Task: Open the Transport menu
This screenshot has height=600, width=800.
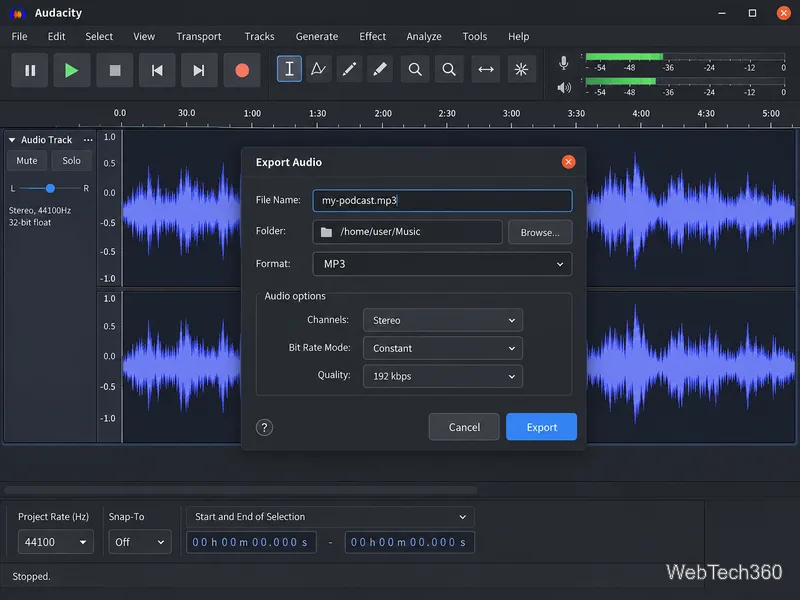Action: pyautogui.click(x=199, y=36)
